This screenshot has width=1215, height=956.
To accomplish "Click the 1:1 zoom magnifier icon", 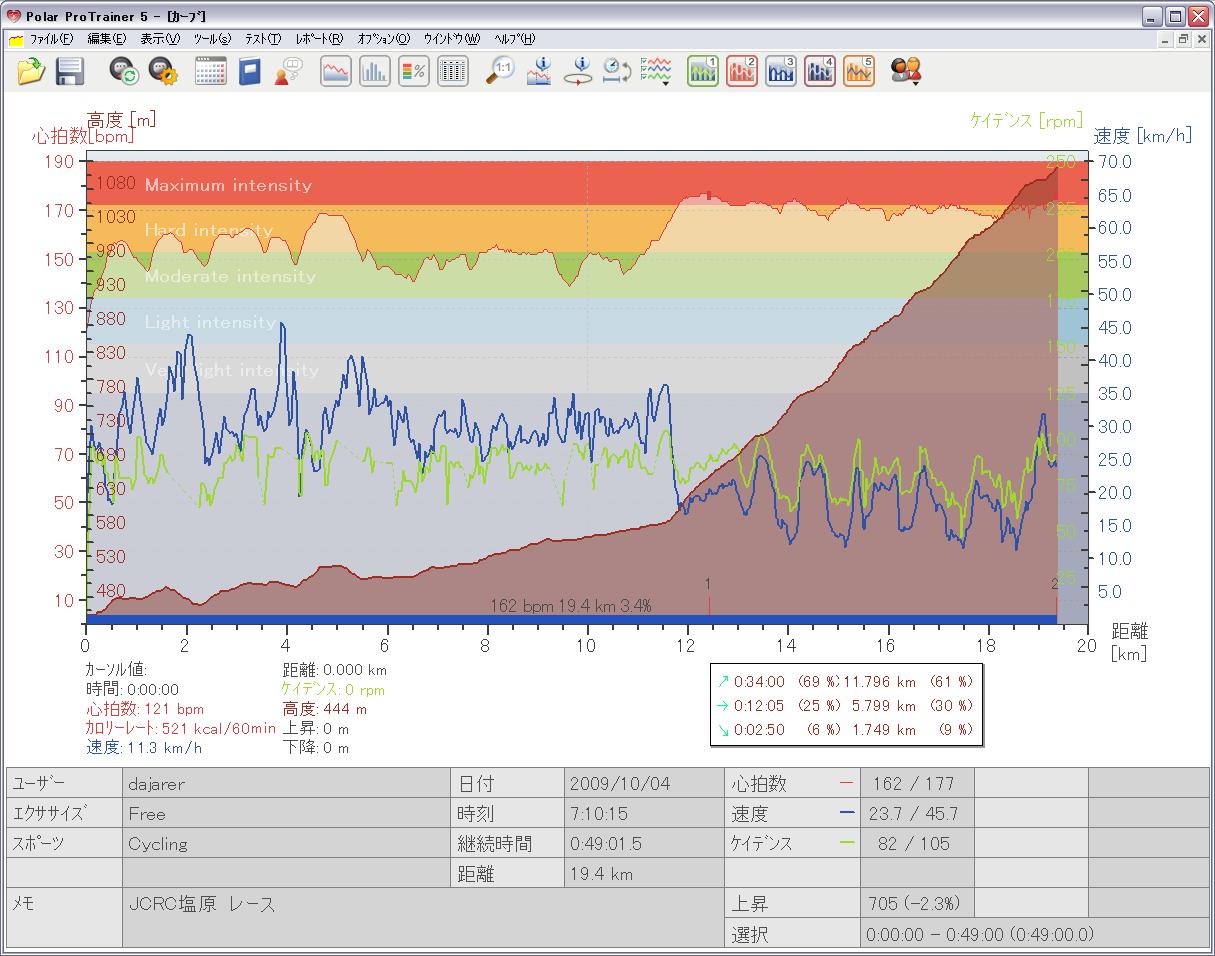I will tap(500, 71).
